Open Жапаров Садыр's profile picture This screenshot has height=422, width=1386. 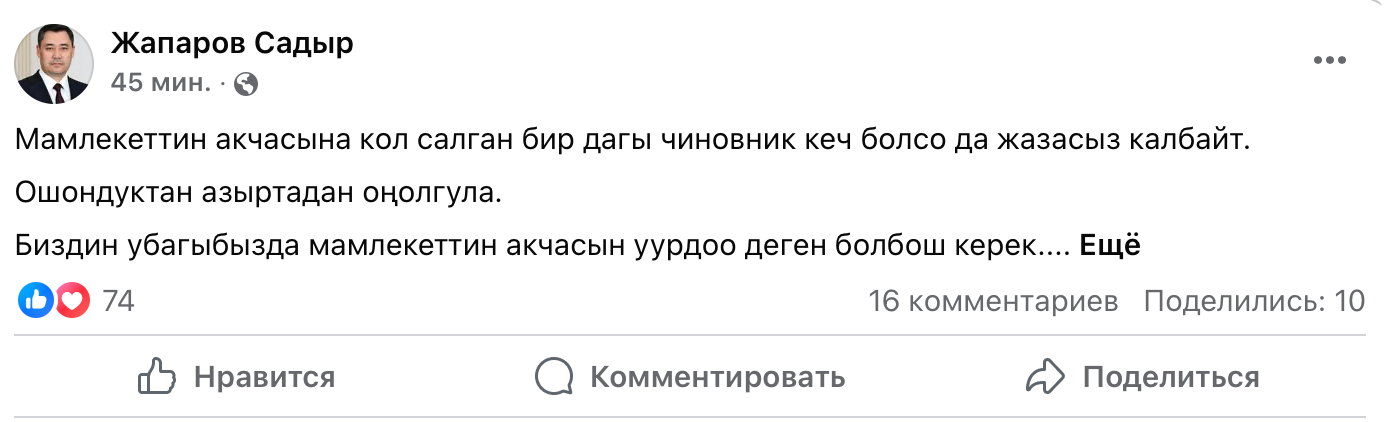(53, 65)
